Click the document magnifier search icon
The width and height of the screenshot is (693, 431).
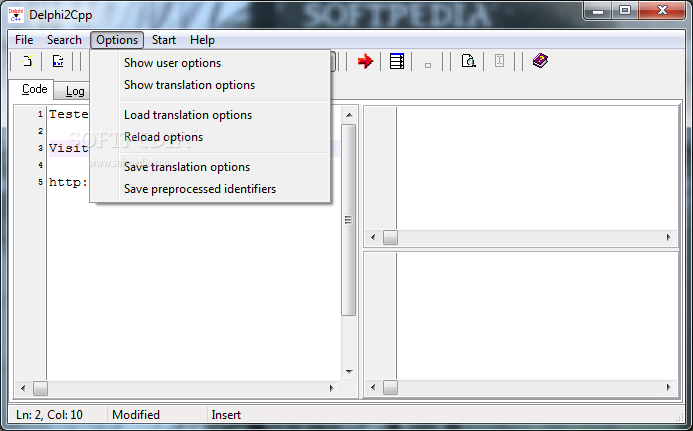click(468, 61)
